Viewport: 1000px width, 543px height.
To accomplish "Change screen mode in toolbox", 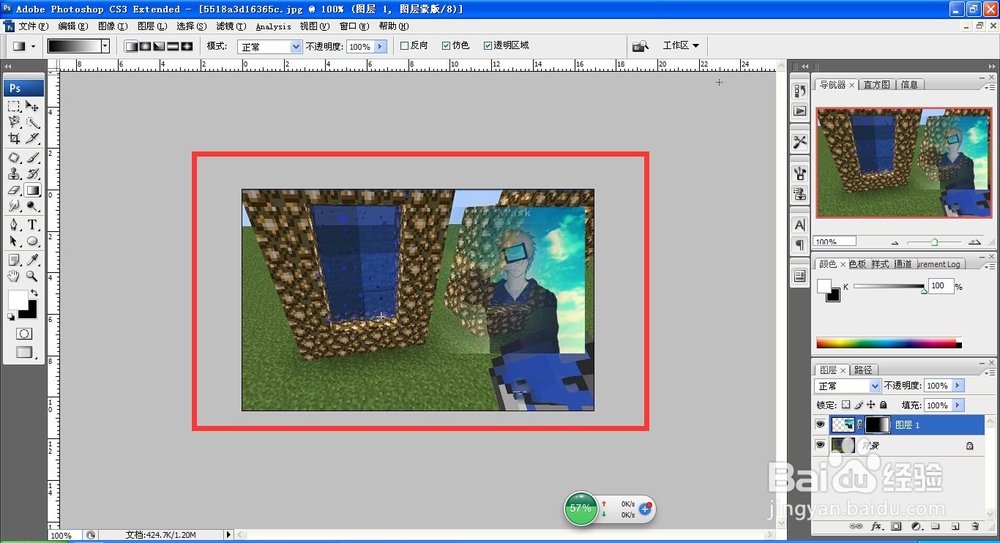I will coord(24,352).
